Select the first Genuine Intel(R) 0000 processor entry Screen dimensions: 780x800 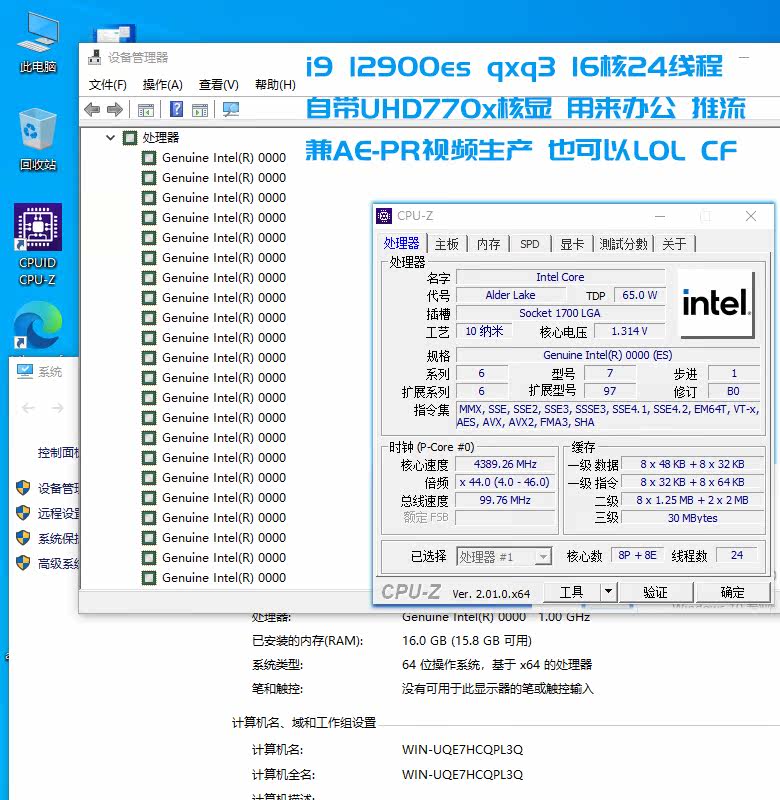[x=223, y=158]
